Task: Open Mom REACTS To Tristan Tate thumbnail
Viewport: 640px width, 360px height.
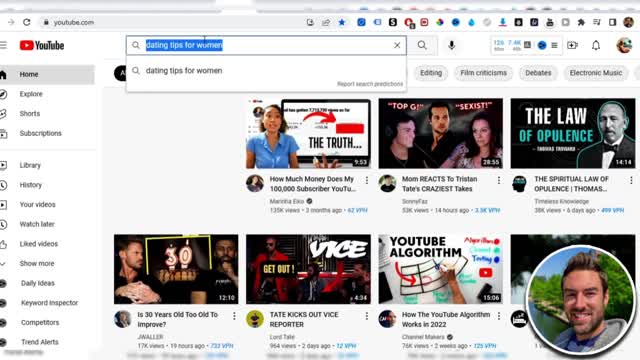Action: pos(440,133)
